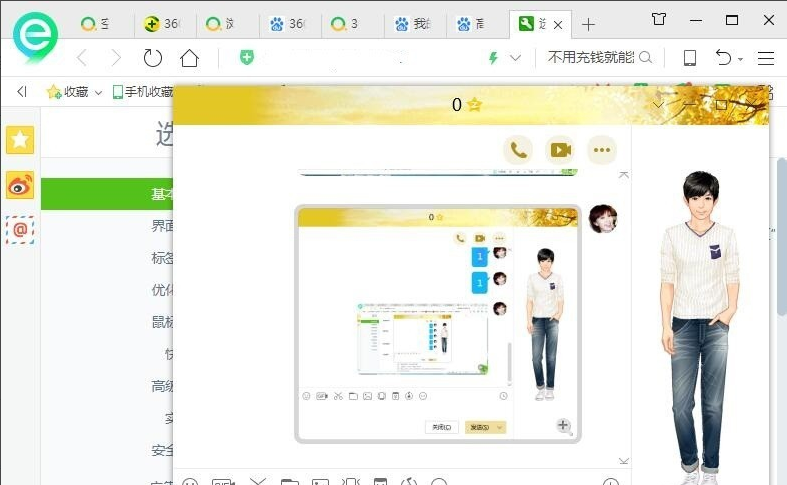The width and height of the screenshot is (787, 485).
Task: Open the screenshot image in chat message
Action: coord(438,324)
